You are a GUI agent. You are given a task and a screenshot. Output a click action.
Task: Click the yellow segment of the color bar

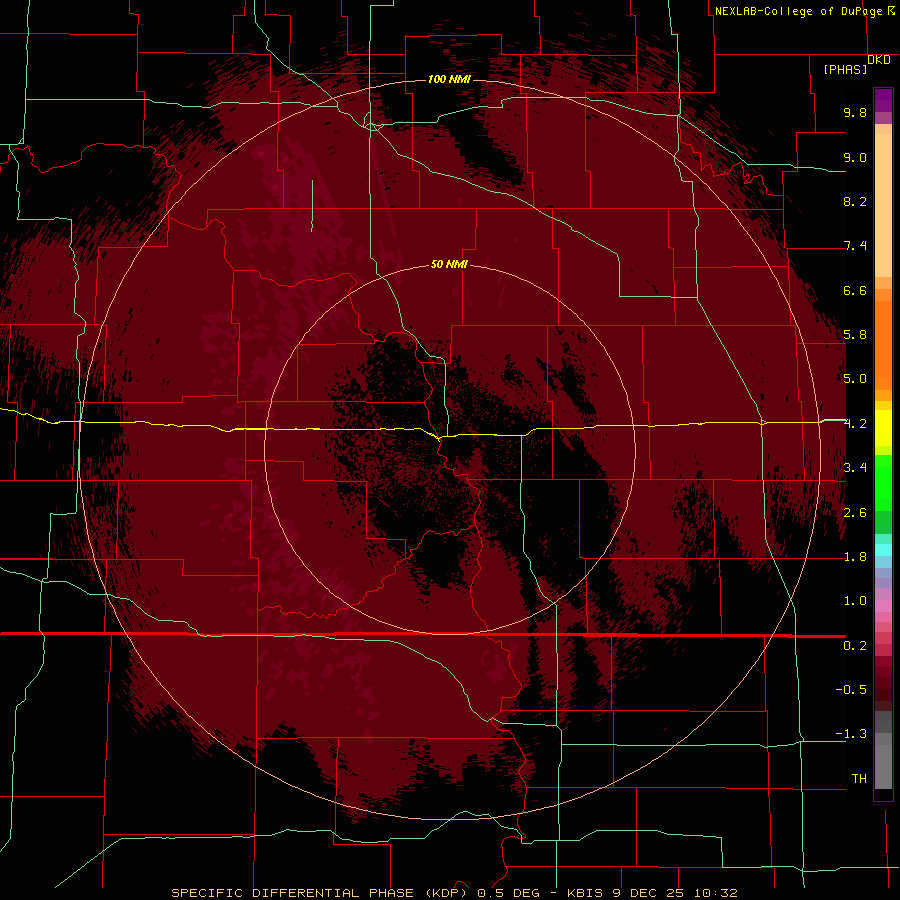coord(883,428)
